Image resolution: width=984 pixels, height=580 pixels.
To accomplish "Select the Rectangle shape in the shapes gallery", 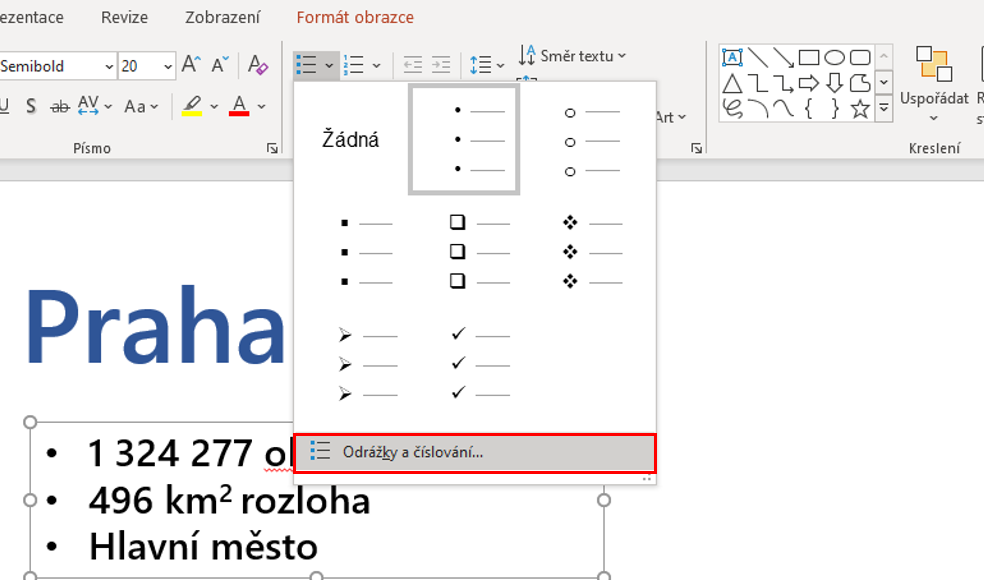I will point(808,58).
